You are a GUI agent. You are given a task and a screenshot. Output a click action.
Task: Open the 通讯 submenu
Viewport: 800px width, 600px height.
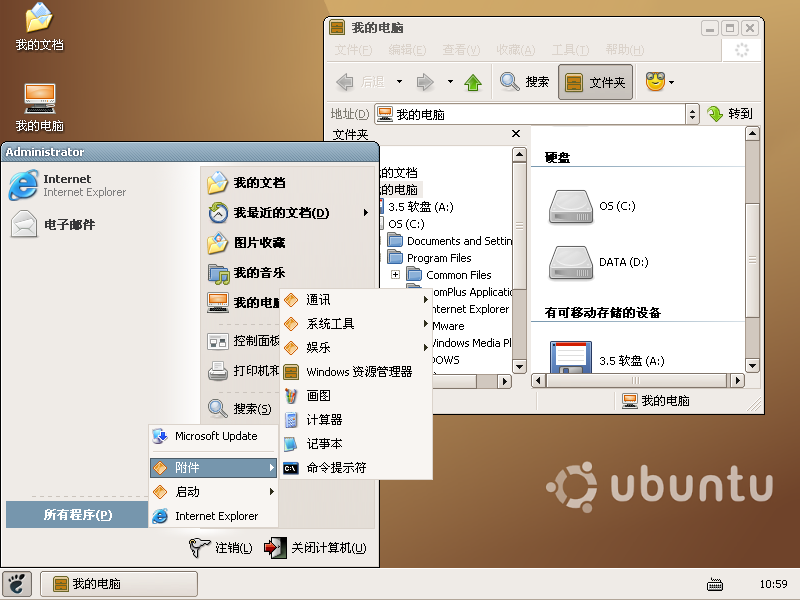pyautogui.click(x=356, y=299)
